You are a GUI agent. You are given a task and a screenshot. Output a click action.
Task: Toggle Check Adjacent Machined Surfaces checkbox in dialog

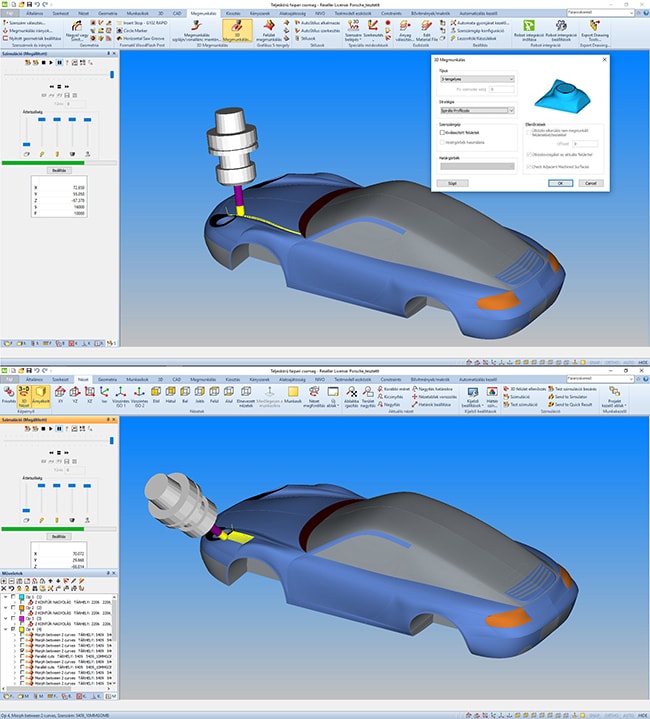click(x=529, y=167)
